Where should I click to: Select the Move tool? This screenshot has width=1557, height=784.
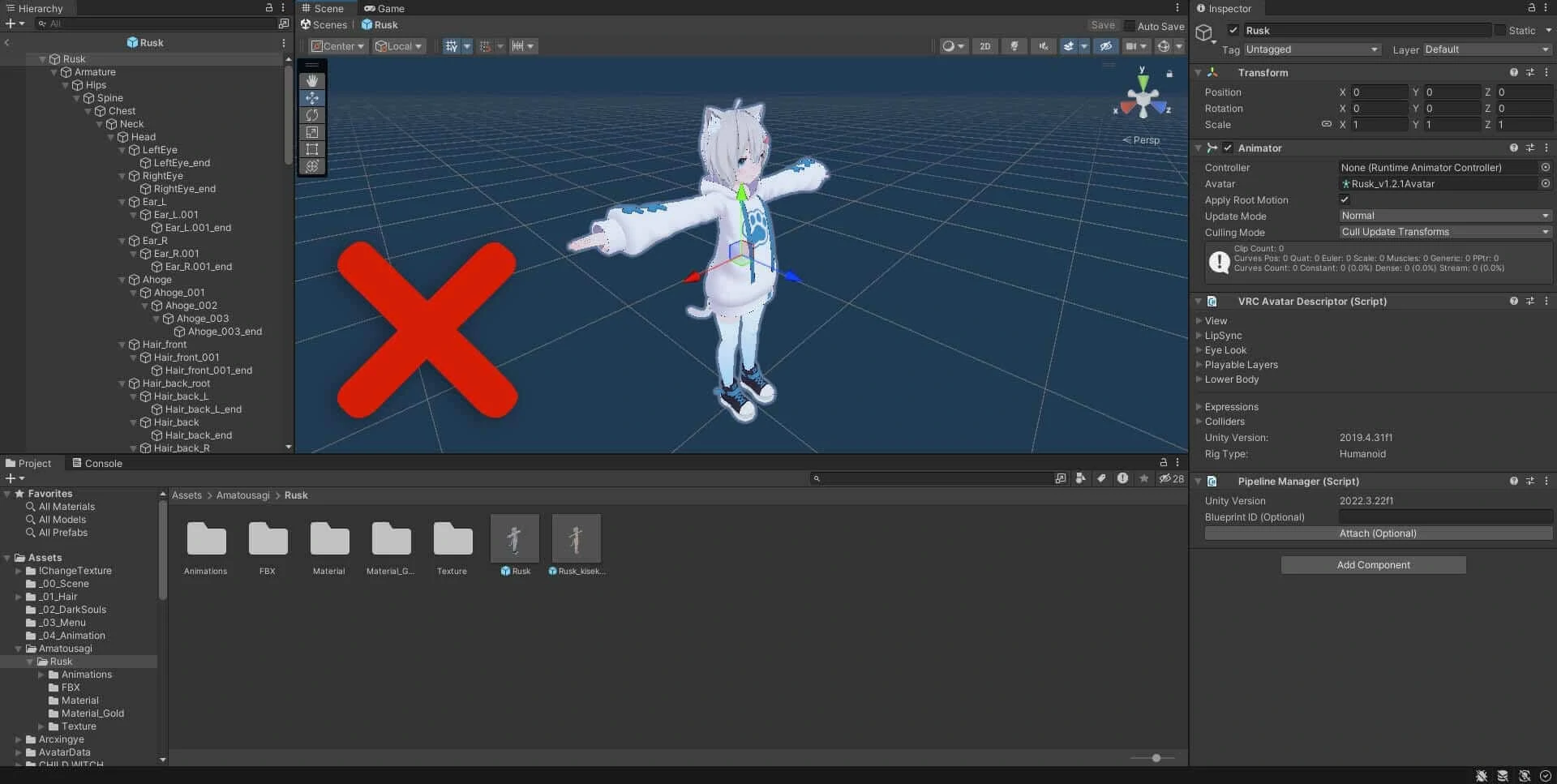tap(312, 98)
